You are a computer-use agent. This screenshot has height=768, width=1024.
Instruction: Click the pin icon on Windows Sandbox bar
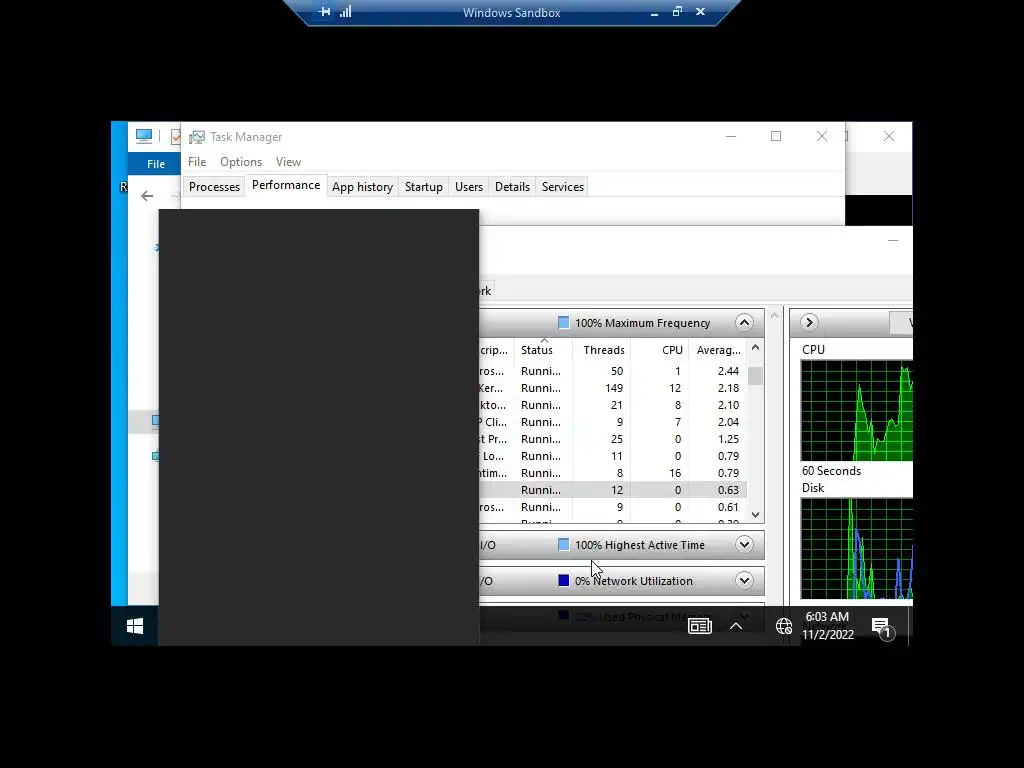(x=325, y=12)
